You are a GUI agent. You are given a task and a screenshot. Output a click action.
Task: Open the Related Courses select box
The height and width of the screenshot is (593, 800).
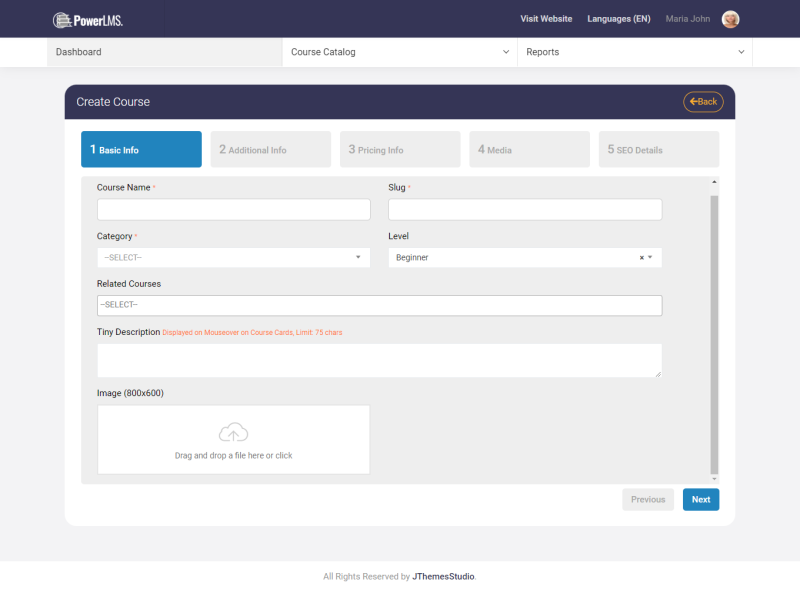pyautogui.click(x=380, y=305)
